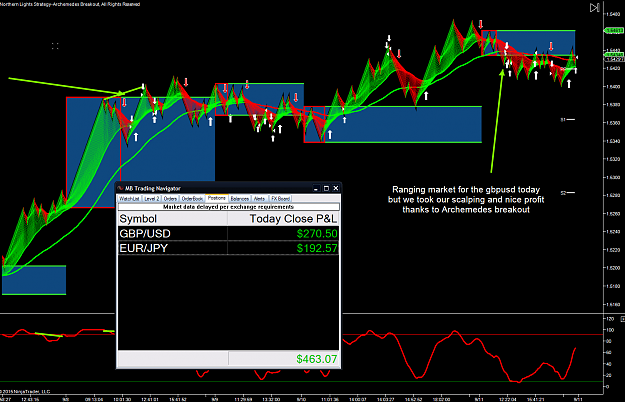Open the Orders tab

(x=170, y=199)
